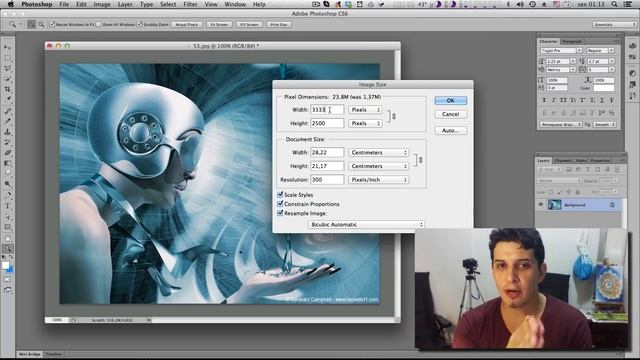Viewport: 640px width, 360px height.
Task: Click Zoom Out mode in options bar
Action: click(x=41, y=24)
